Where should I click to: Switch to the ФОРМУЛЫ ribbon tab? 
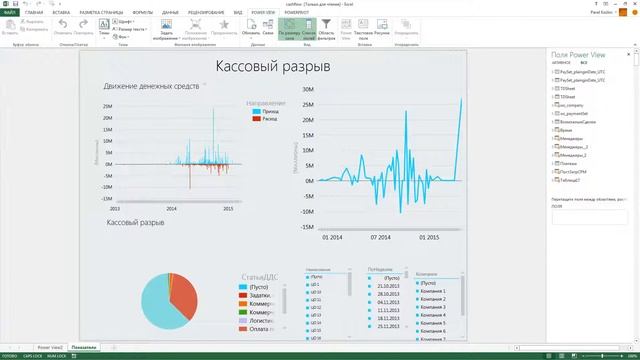(x=142, y=13)
